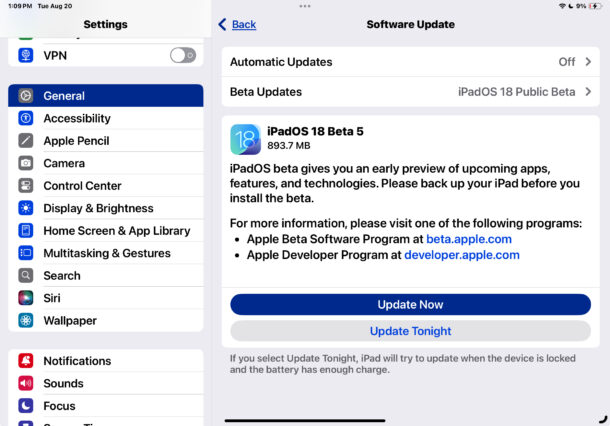Viewport: 610px width, 426px height.
Task: Open Beta Updates selection chevron
Action: click(x=588, y=92)
